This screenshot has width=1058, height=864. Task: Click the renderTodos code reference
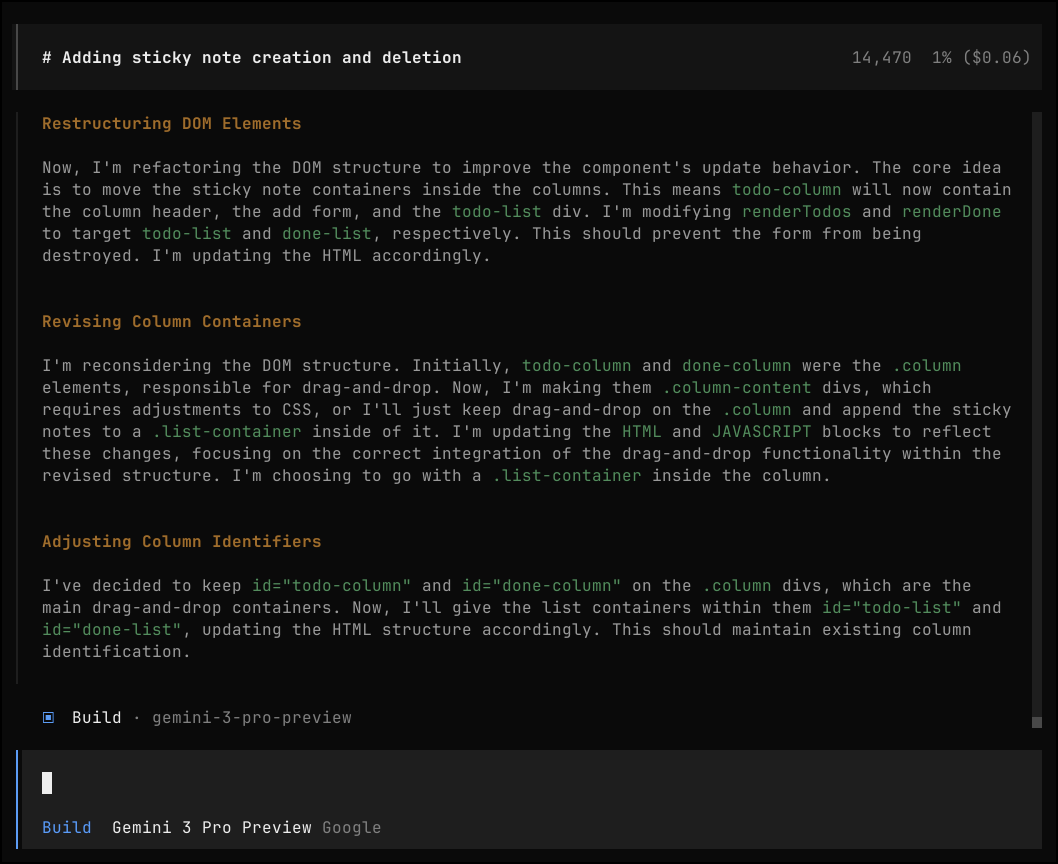[x=797, y=212]
